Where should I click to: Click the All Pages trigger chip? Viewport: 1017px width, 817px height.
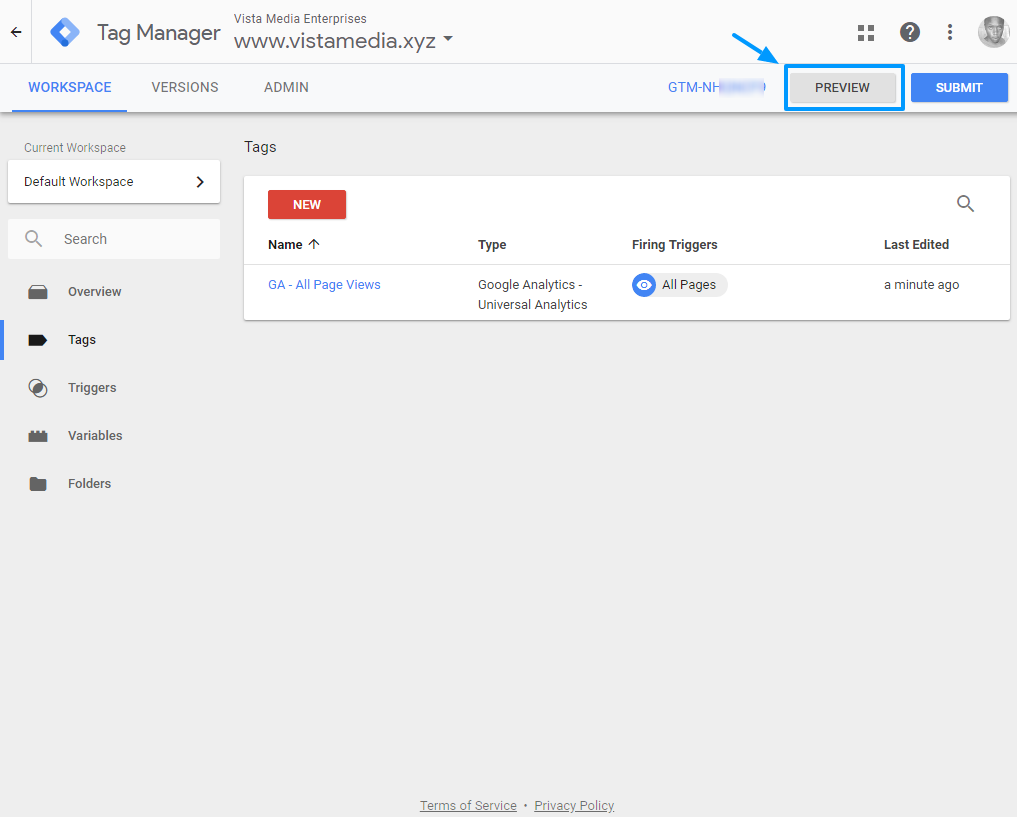680,285
